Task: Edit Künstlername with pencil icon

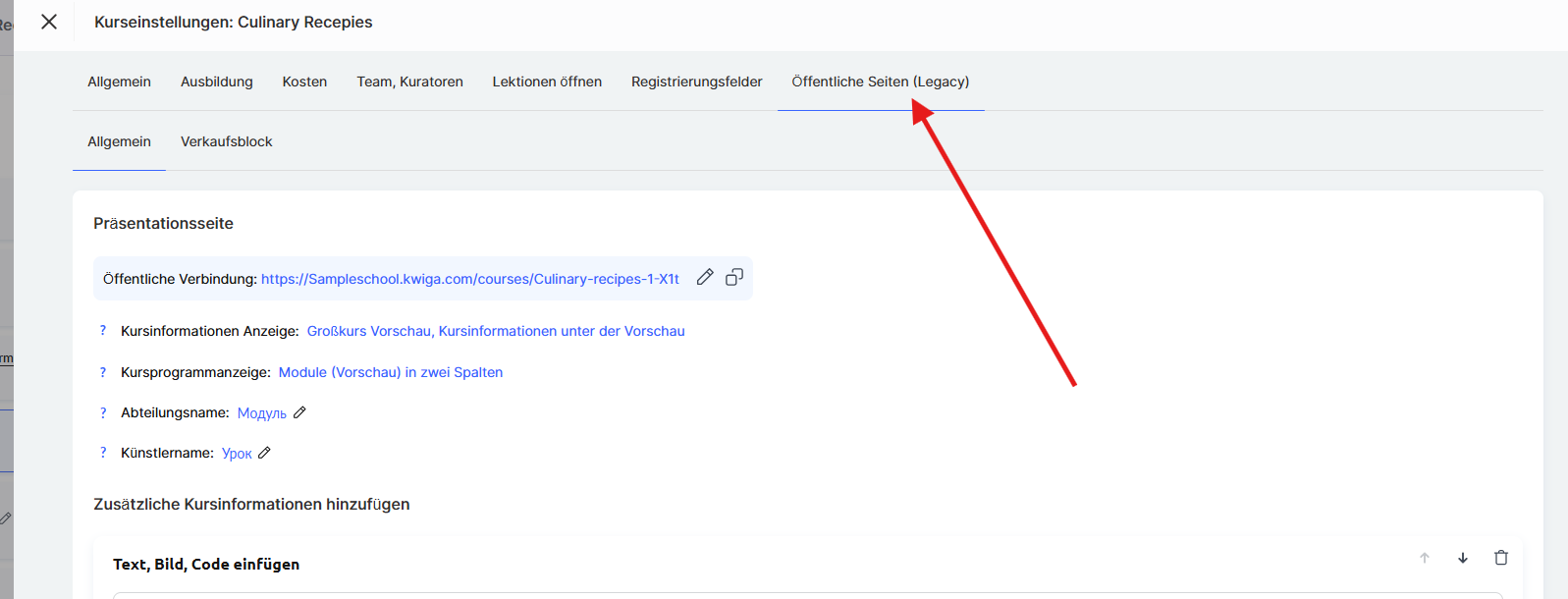Action: pyautogui.click(x=264, y=453)
